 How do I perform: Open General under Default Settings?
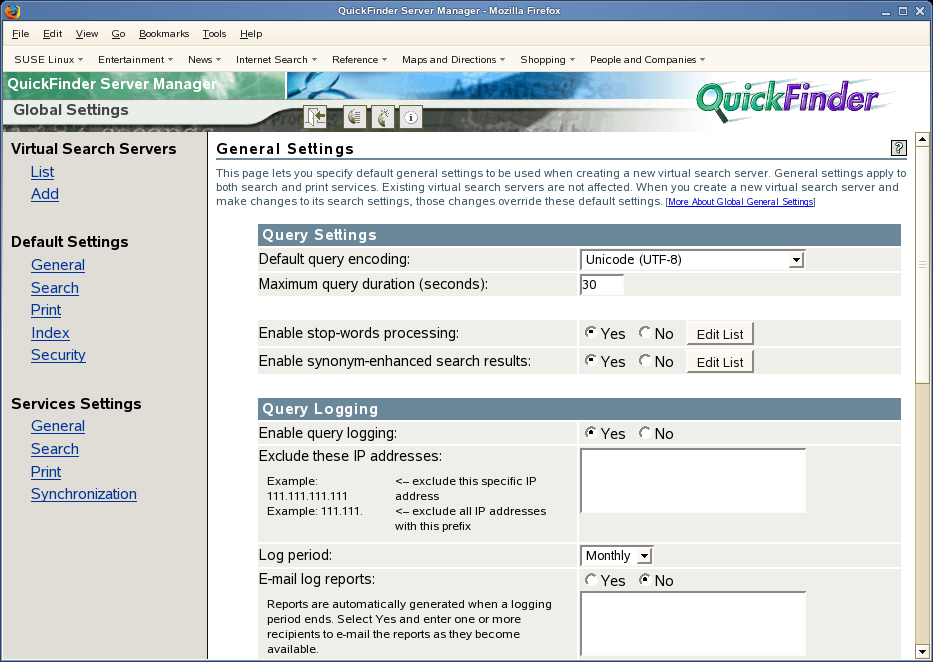pyautogui.click(x=58, y=265)
